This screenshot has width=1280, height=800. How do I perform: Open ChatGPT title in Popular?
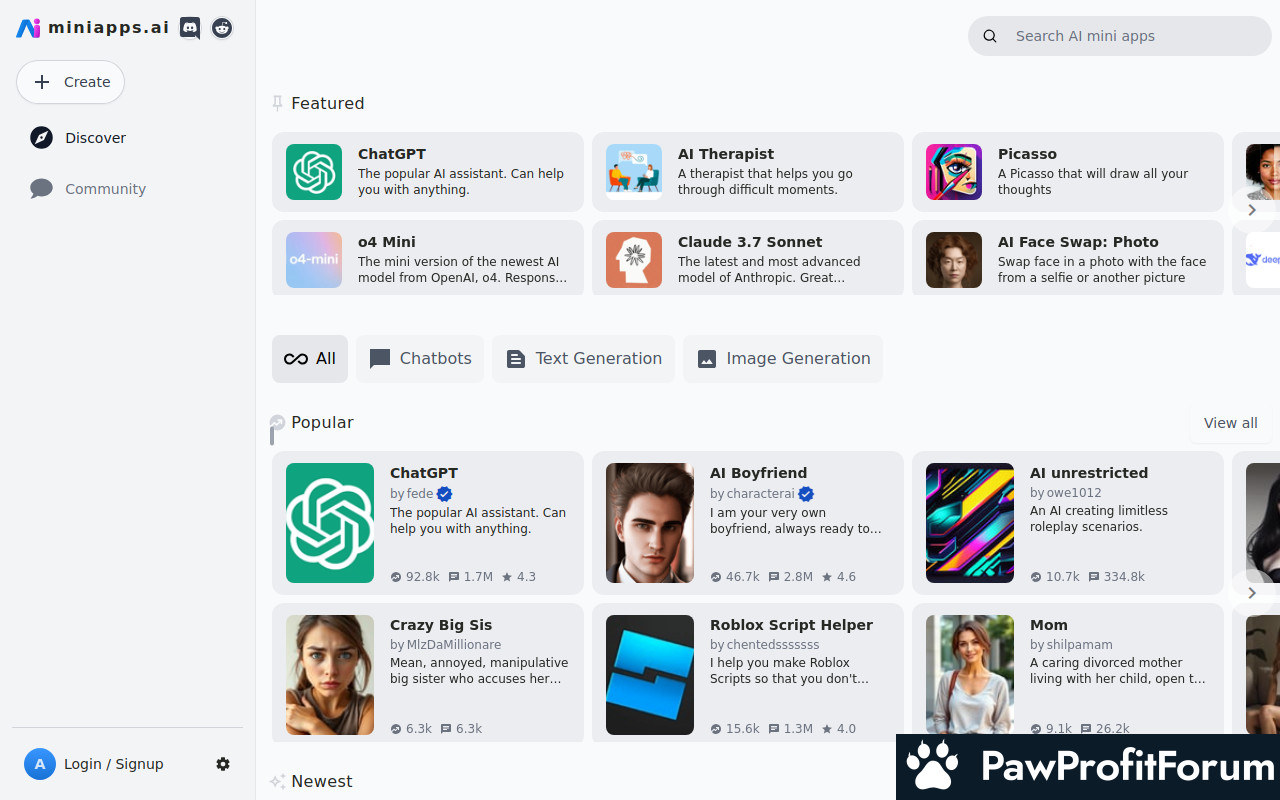point(424,473)
